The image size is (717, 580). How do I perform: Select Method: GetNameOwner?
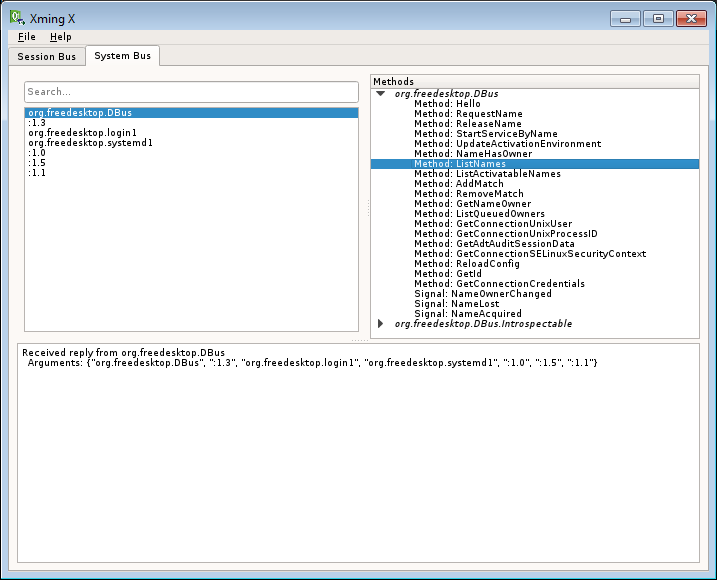tap(473, 204)
